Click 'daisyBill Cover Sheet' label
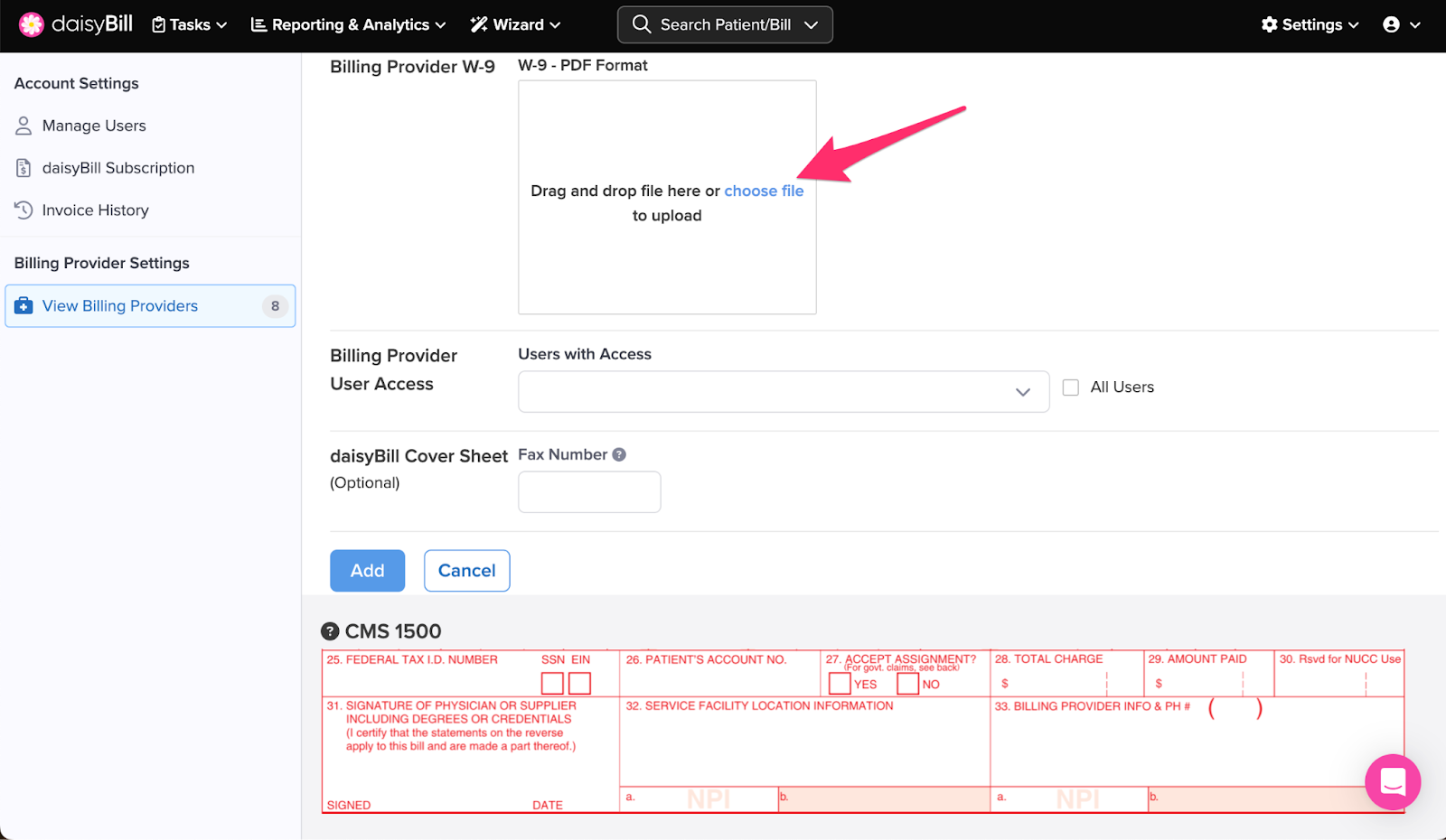The height and width of the screenshot is (840, 1446). pyautogui.click(x=418, y=456)
